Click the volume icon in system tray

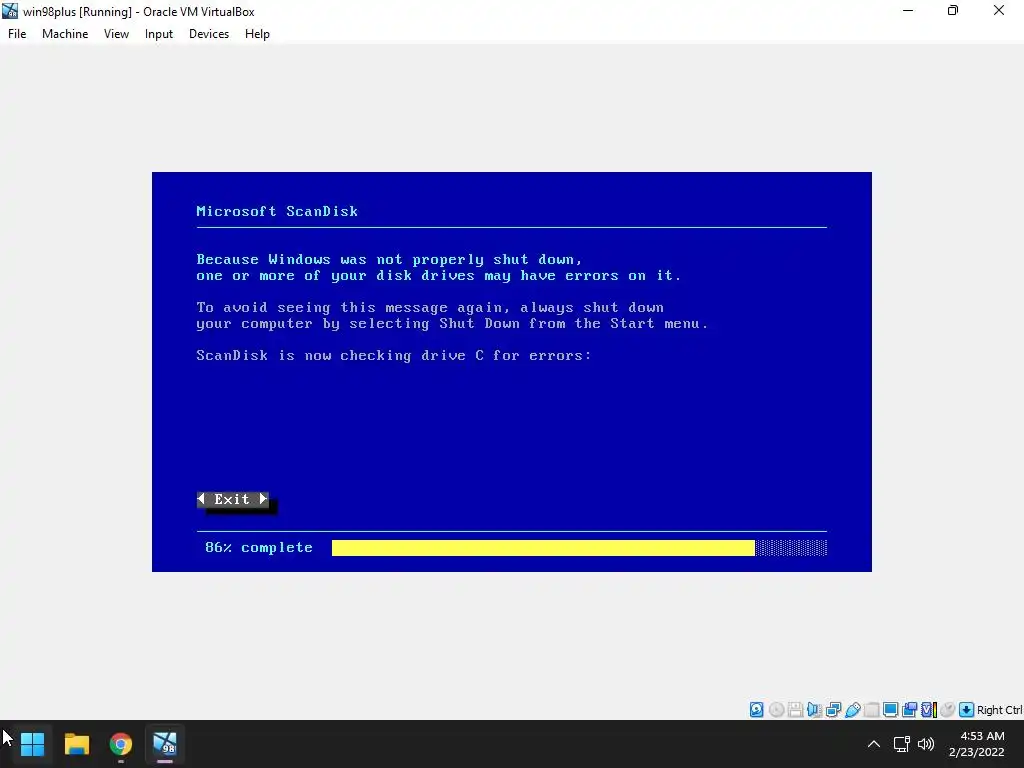tap(926, 744)
